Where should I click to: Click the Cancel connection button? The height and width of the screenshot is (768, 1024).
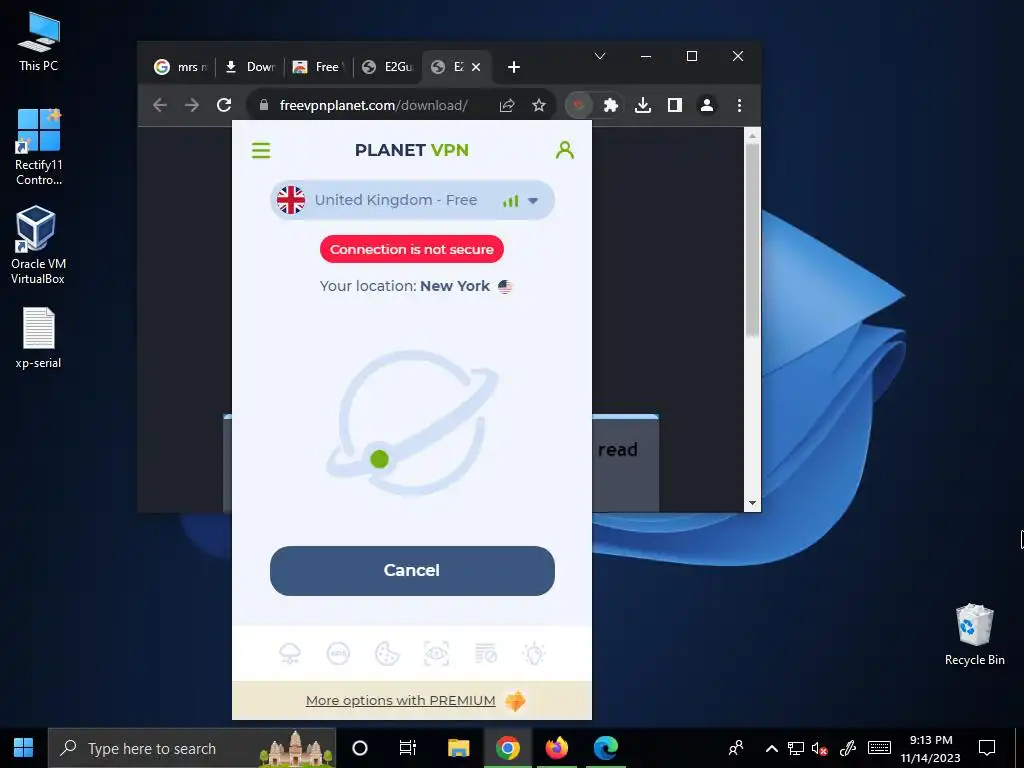tap(412, 571)
